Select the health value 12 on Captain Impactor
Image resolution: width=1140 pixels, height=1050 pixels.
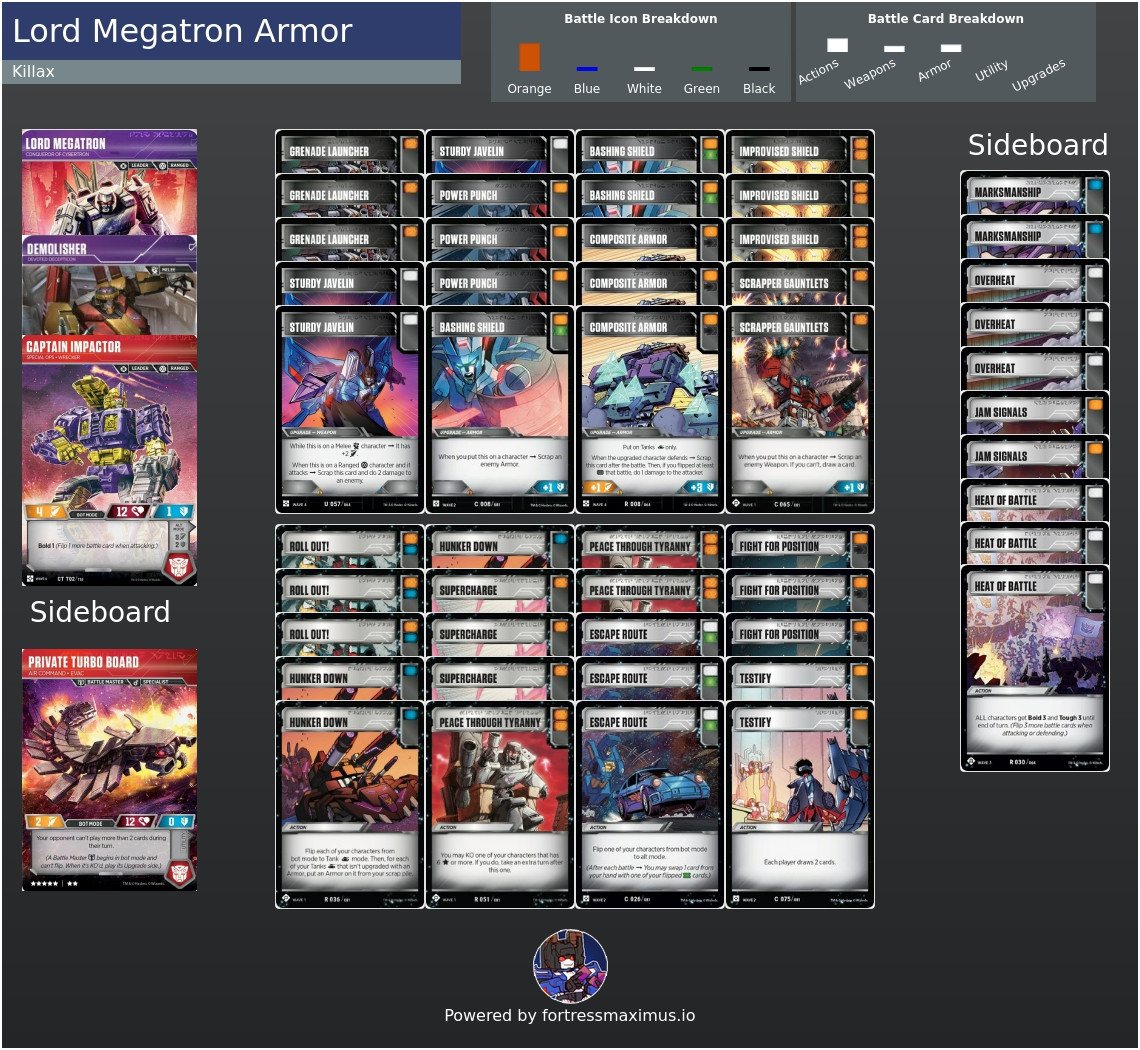[128, 512]
